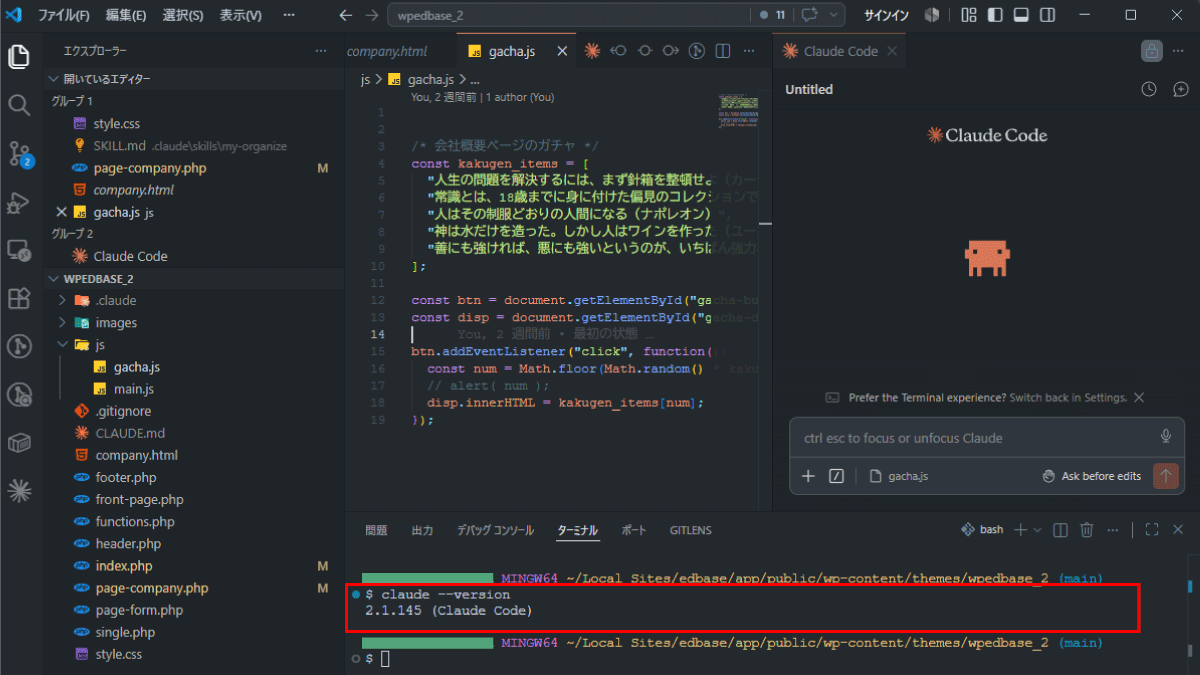This screenshot has height=675, width=1200.
Task: Open editor more actions ellipsis
Action: (x=749, y=51)
